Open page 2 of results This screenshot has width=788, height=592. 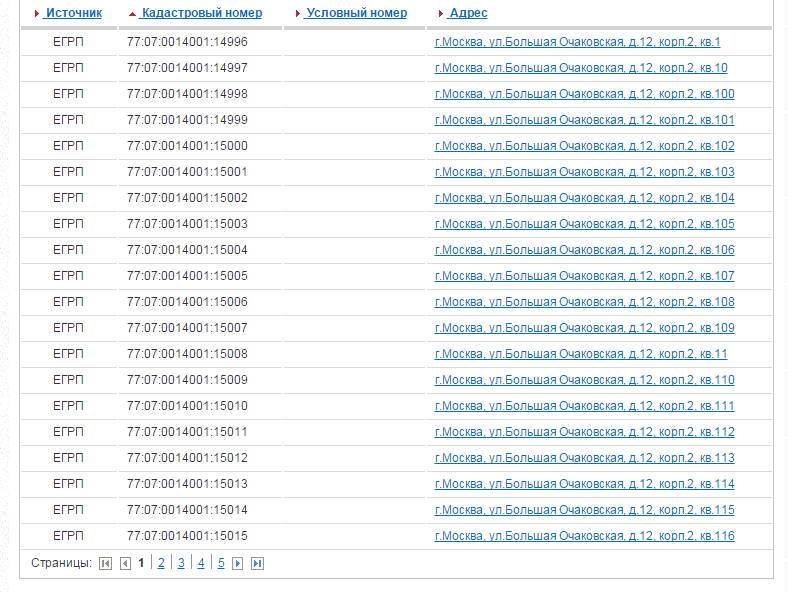pos(161,563)
